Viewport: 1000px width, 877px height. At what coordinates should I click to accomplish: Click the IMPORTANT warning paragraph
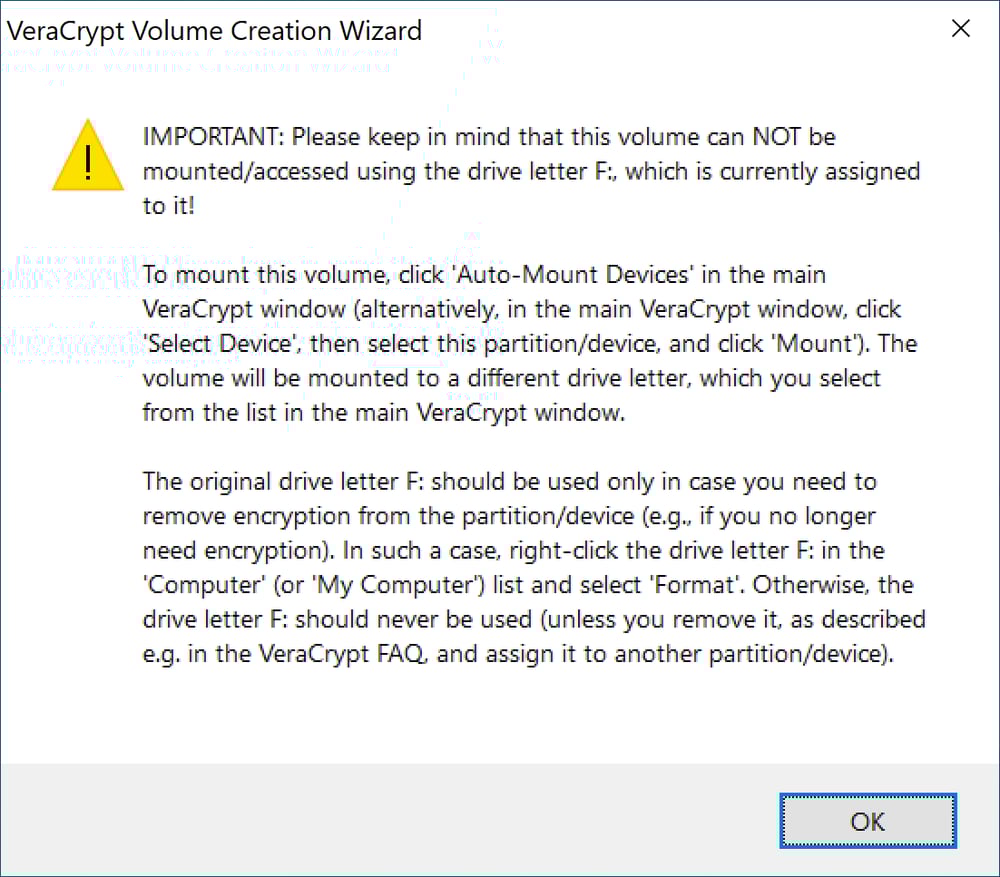(530, 171)
